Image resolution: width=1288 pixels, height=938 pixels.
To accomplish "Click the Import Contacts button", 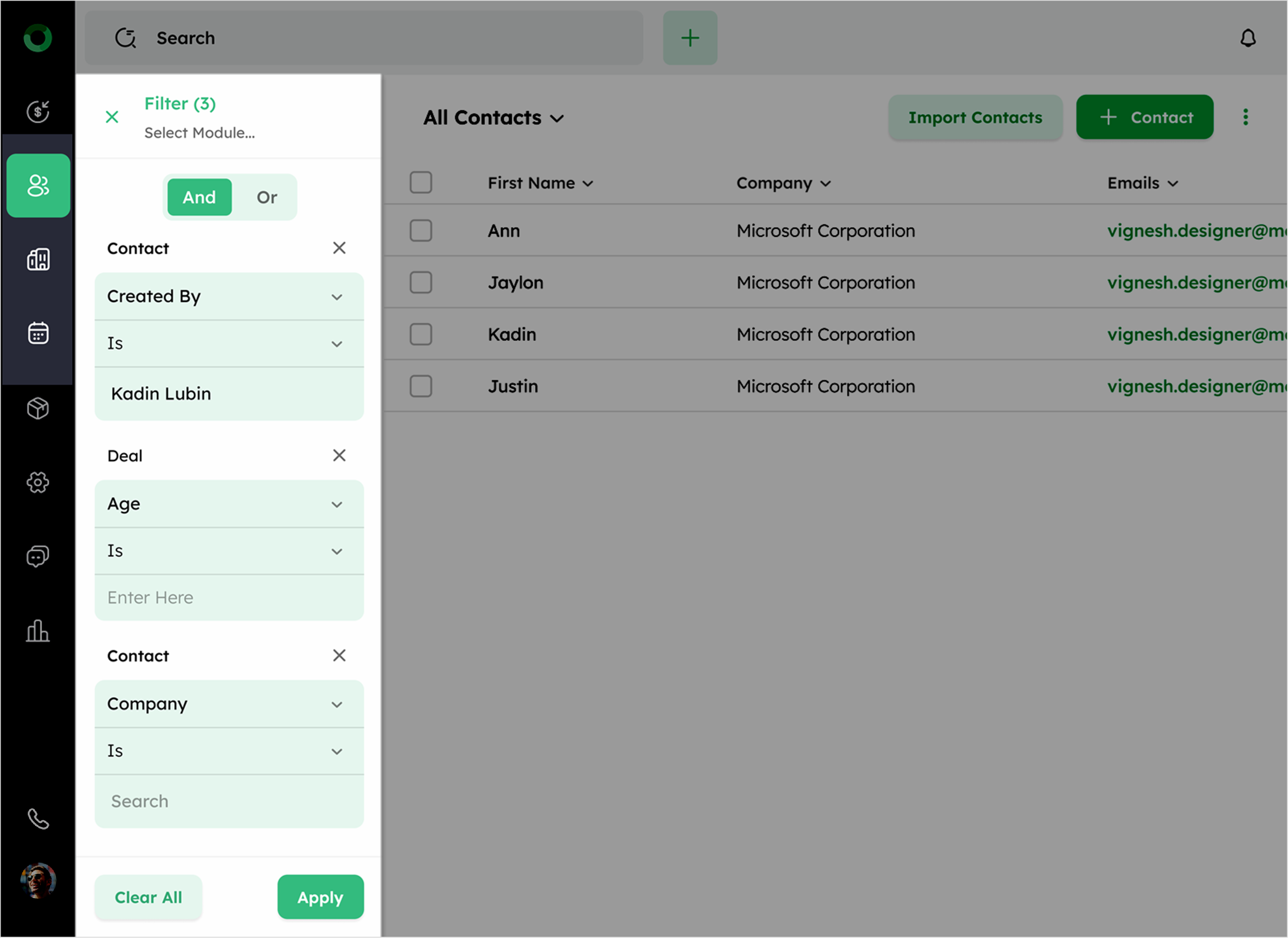I will 975,118.
